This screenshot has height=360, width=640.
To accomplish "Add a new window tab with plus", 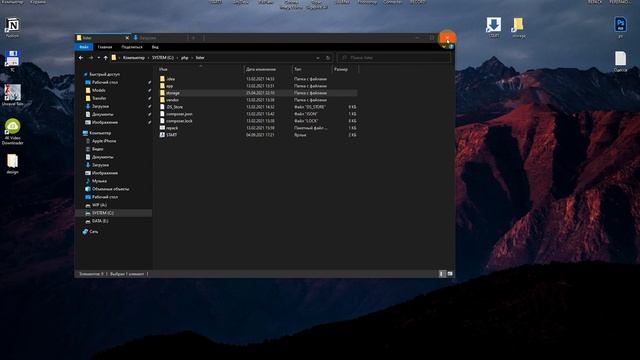I will (193, 38).
